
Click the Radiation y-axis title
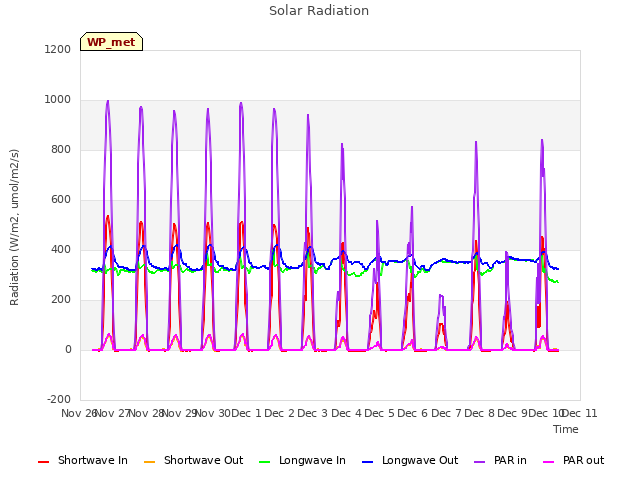click(x=14, y=227)
